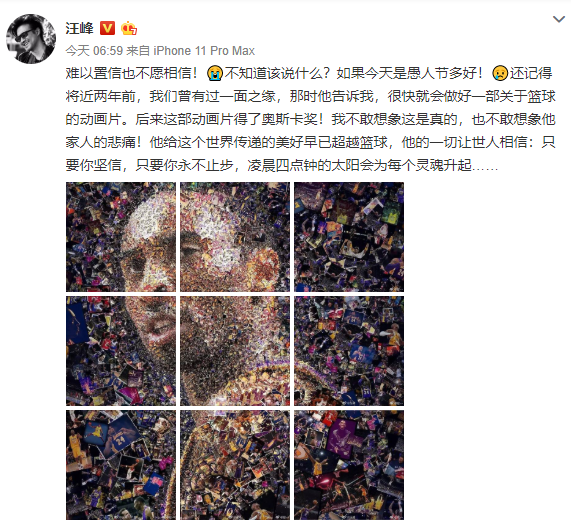The width and height of the screenshot is (571, 529).
Task: Open the bottom-right collage image tile
Action: coord(349,465)
